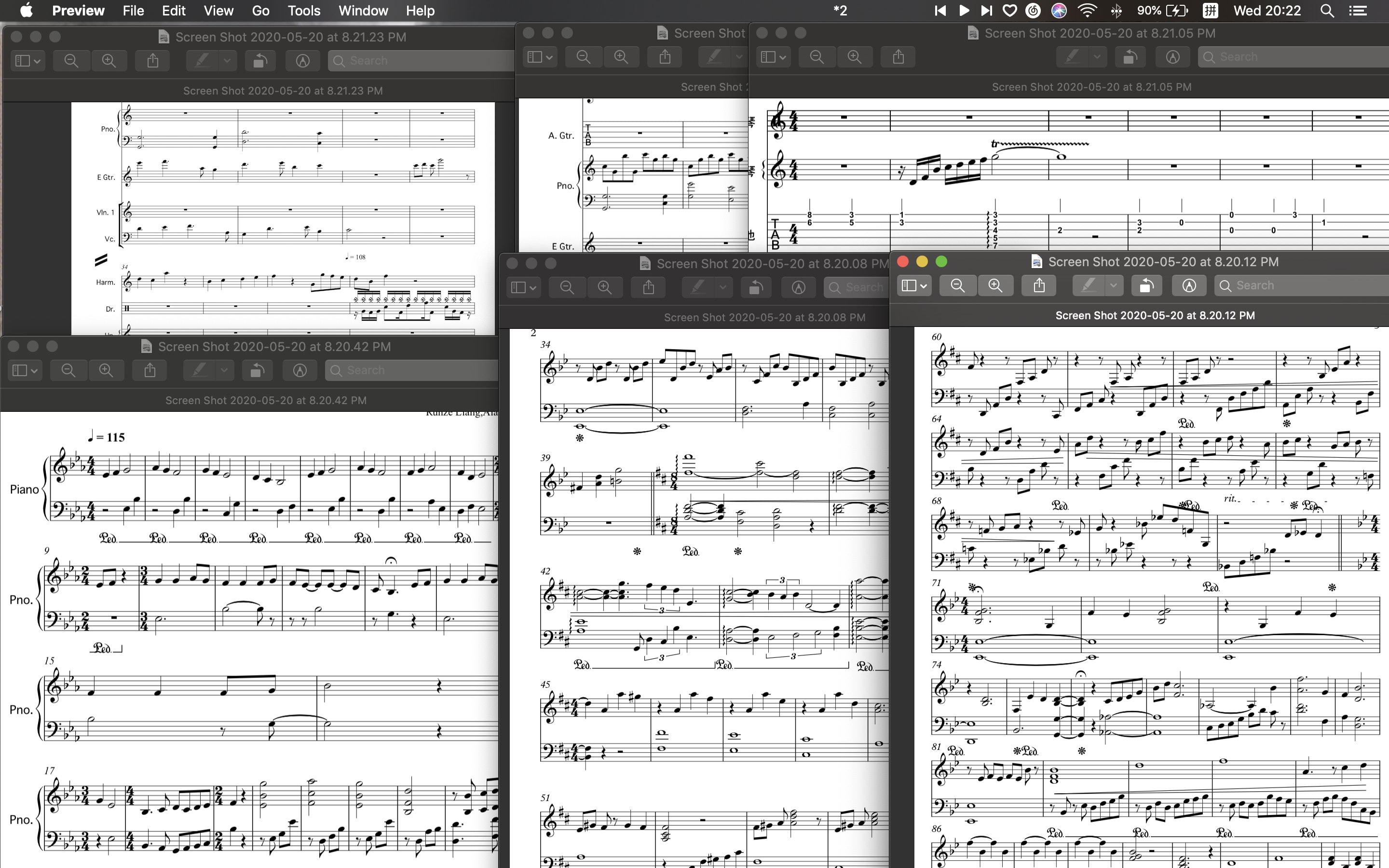Pick Highlight tool in 8.20.42 PM window
The width and height of the screenshot is (1389, 868).
(x=199, y=370)
